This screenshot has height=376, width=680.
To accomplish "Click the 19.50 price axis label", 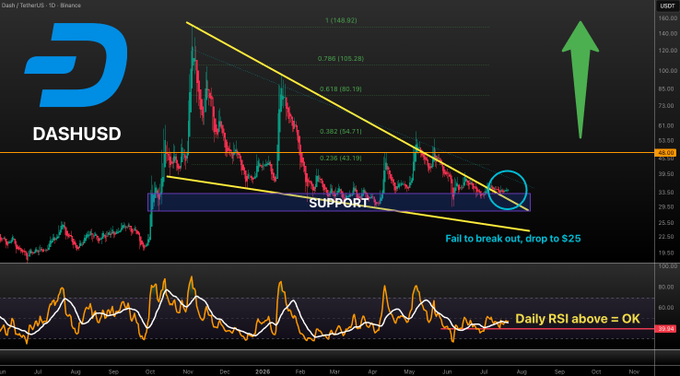I will (x=667, y=253).
